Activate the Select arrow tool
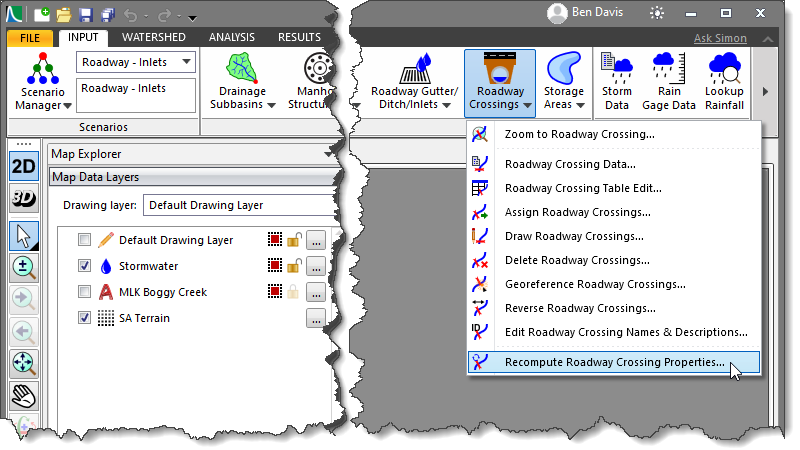This screenshot has width=800, height=450. [x=23, y=236]
